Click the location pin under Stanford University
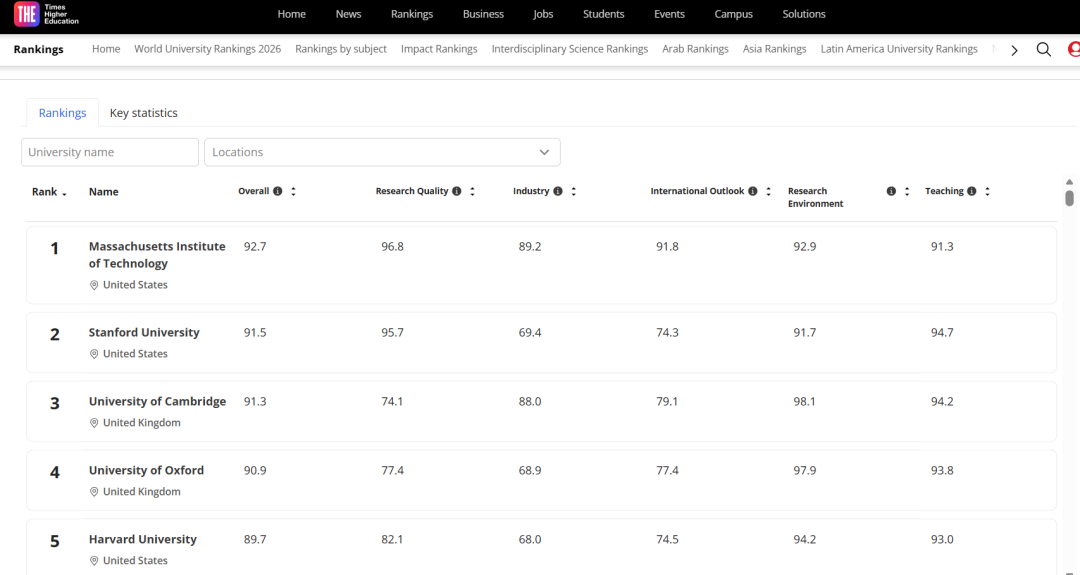The width and height of the screenshot is (1080, 575). [x=94, y=354]
